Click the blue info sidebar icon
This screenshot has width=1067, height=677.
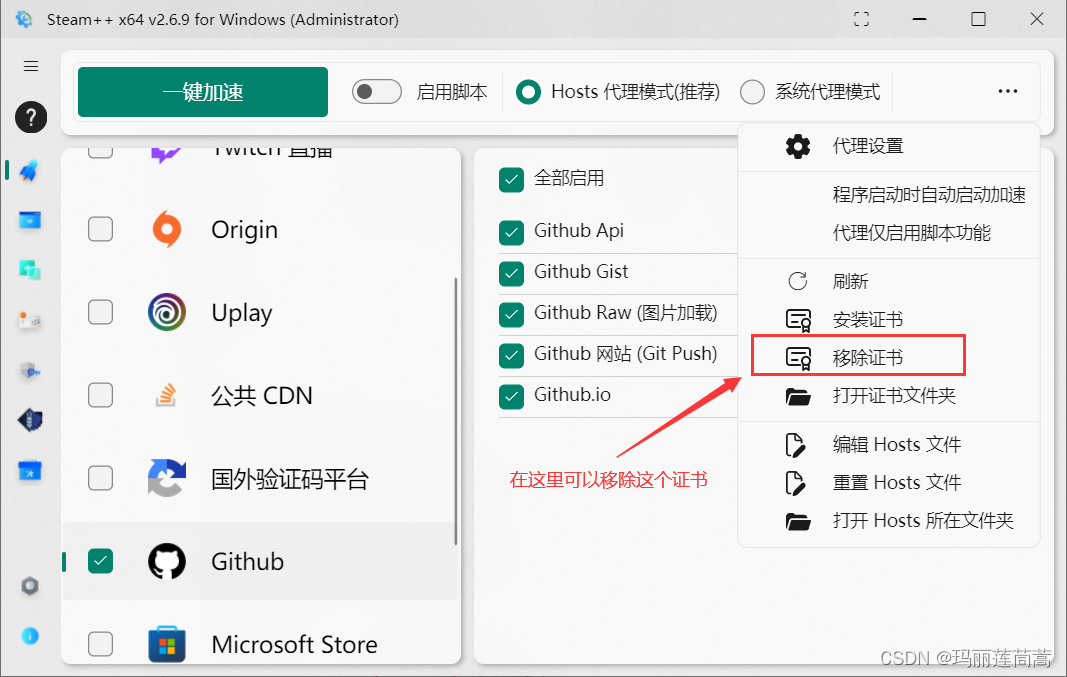pos(30,636)
